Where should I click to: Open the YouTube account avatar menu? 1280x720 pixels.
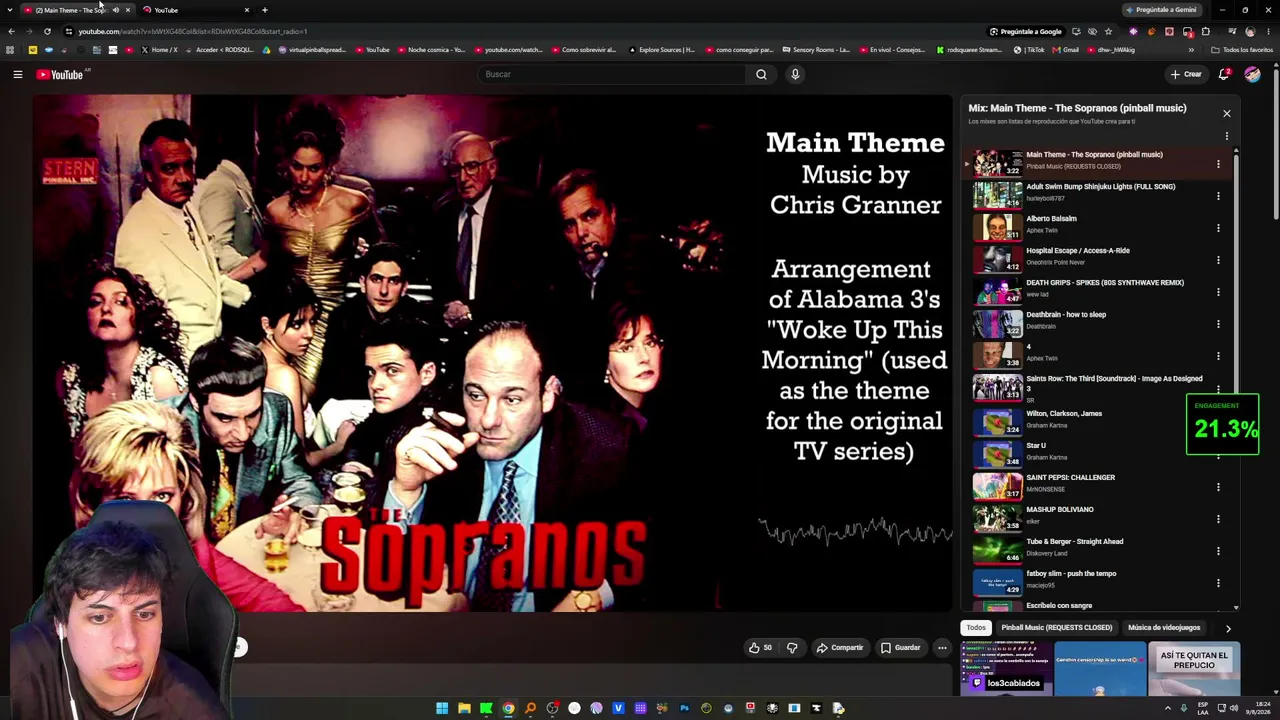coord(1252,74)
